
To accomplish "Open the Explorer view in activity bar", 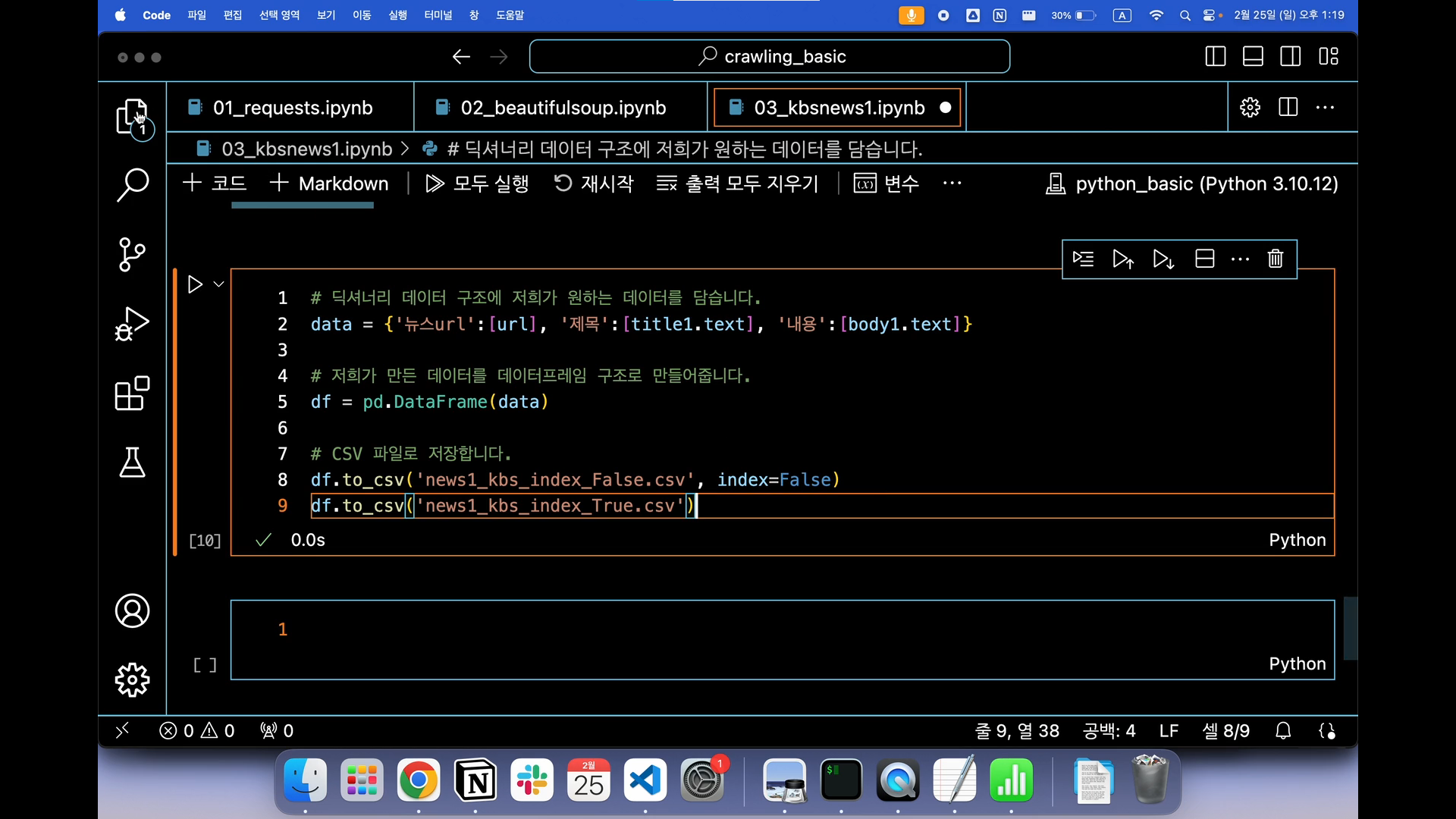I will (132, 117).
